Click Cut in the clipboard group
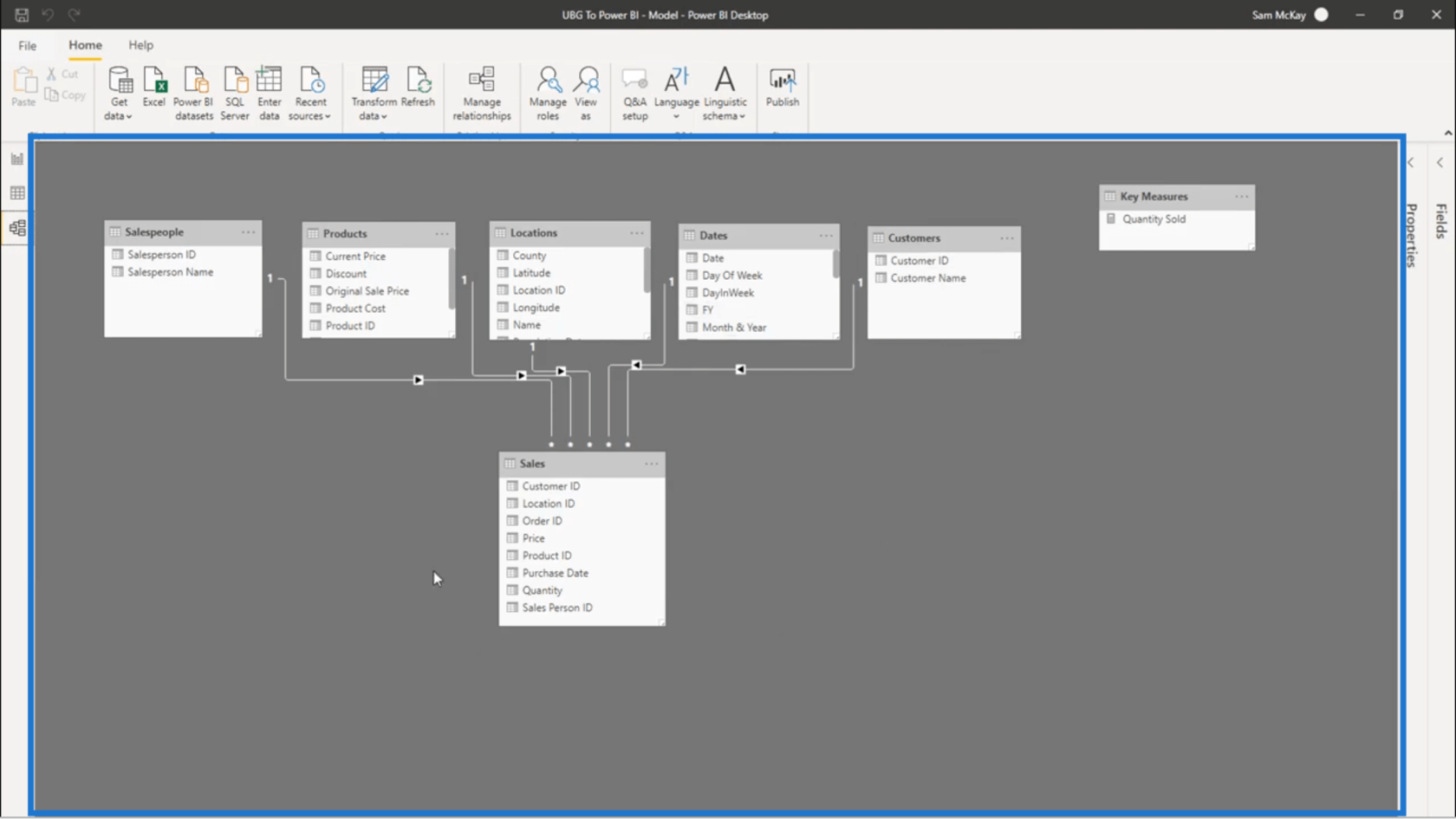Screen dimensions: 1456x819 (62, 75)
